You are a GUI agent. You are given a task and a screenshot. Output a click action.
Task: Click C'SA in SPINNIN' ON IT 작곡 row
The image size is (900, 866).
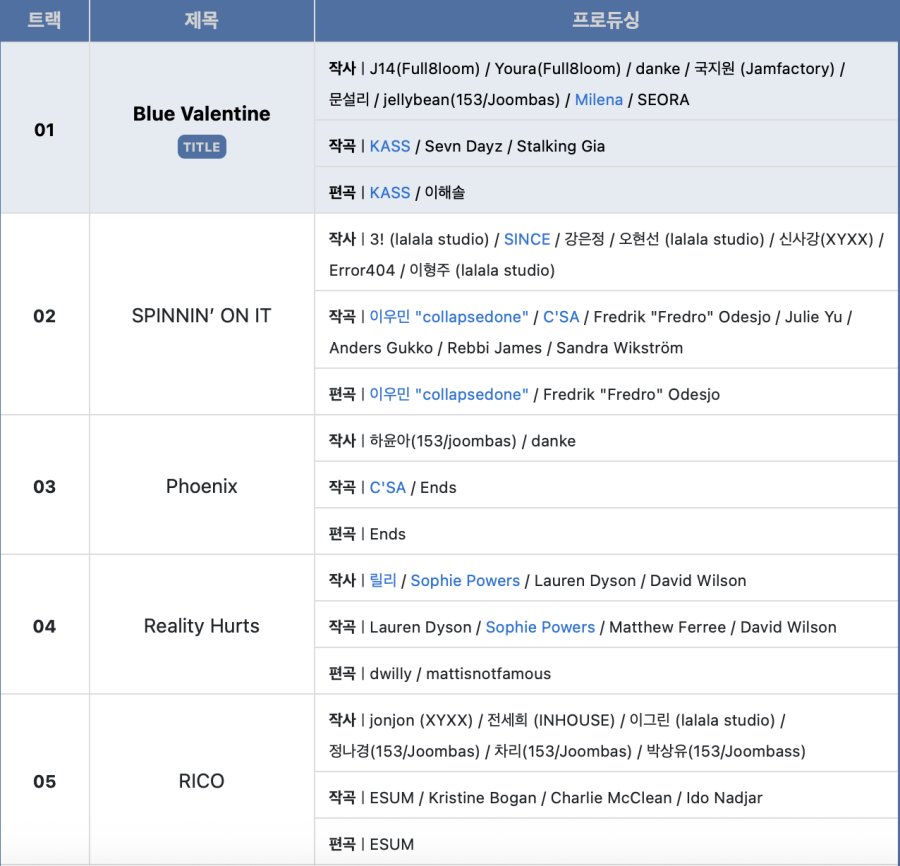pos(561,316)
